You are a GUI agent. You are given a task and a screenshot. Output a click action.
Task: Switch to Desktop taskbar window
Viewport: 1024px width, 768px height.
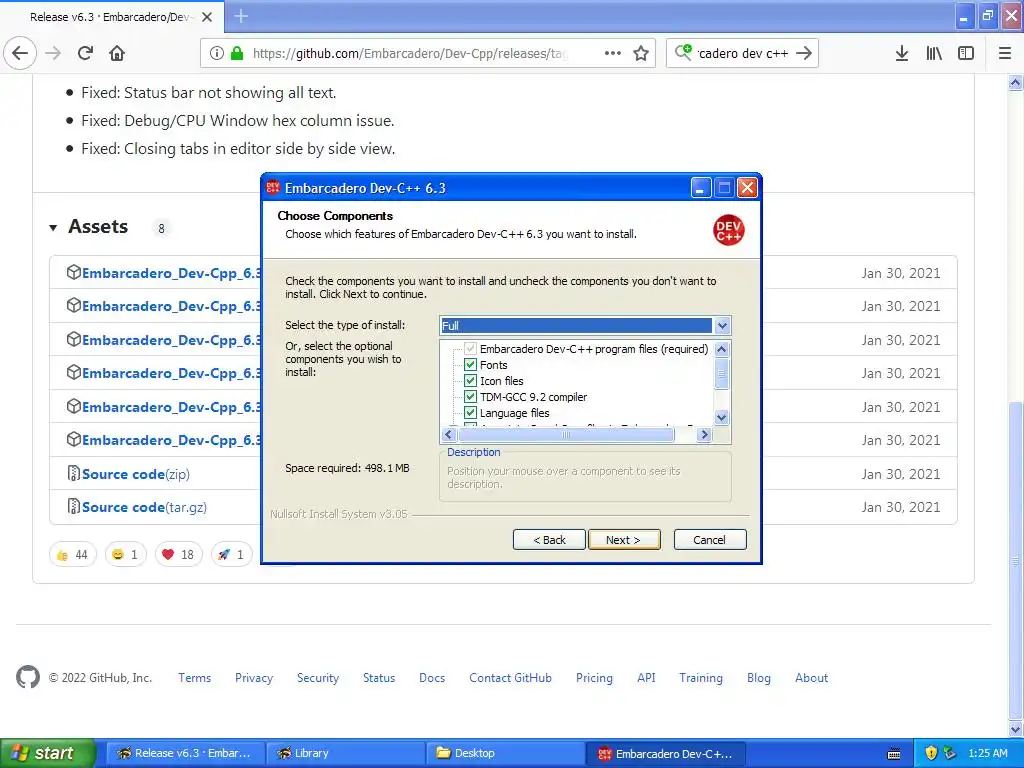coord(505,753)
